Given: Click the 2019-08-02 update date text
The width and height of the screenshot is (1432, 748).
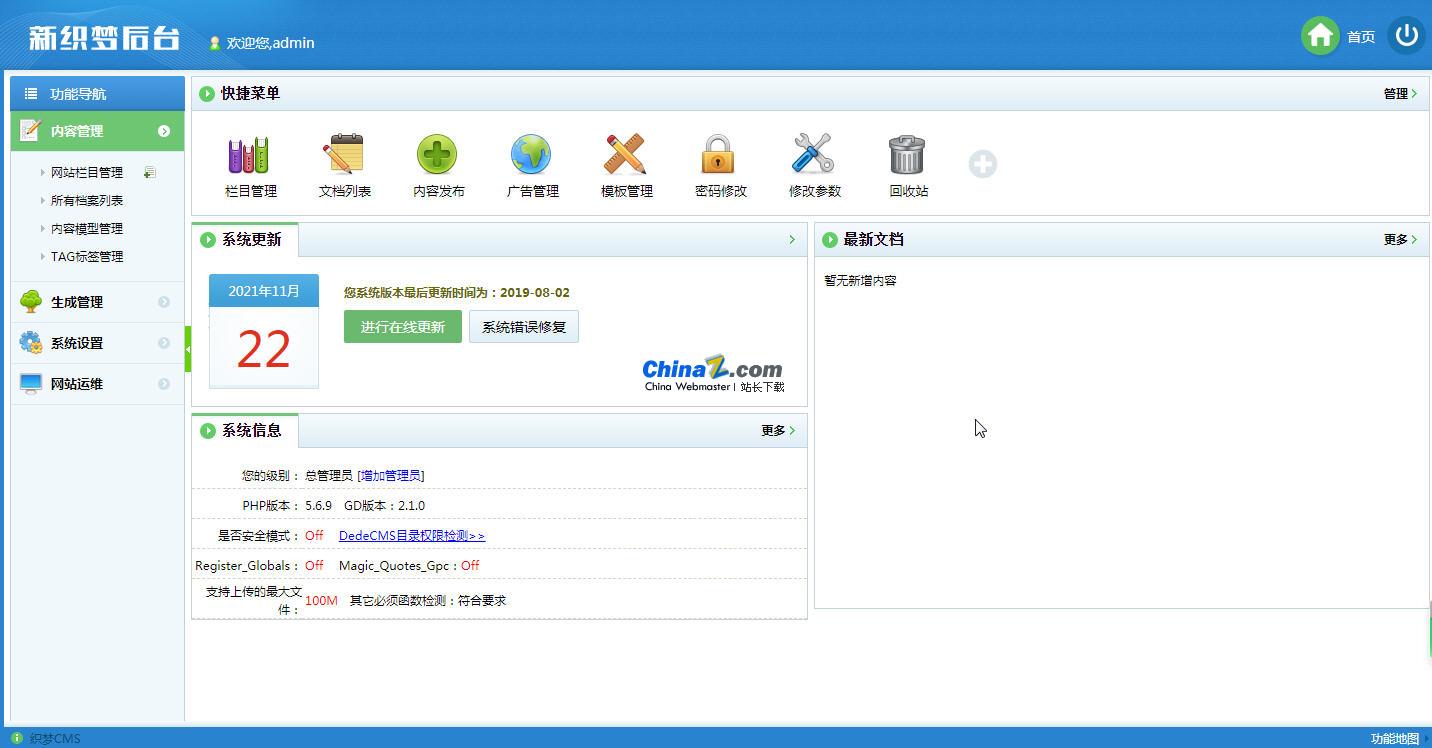Looking at the screenshot, I should (535, 292).
